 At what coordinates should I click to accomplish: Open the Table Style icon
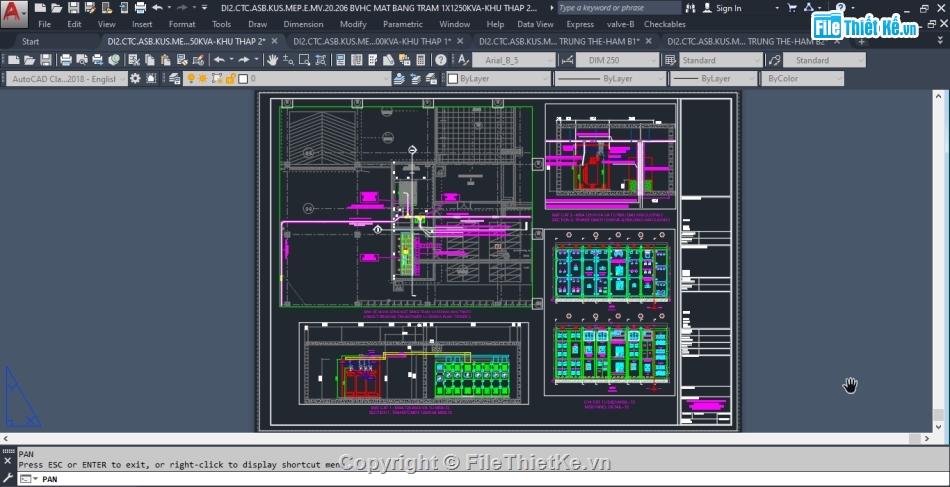tap(670, 60)
